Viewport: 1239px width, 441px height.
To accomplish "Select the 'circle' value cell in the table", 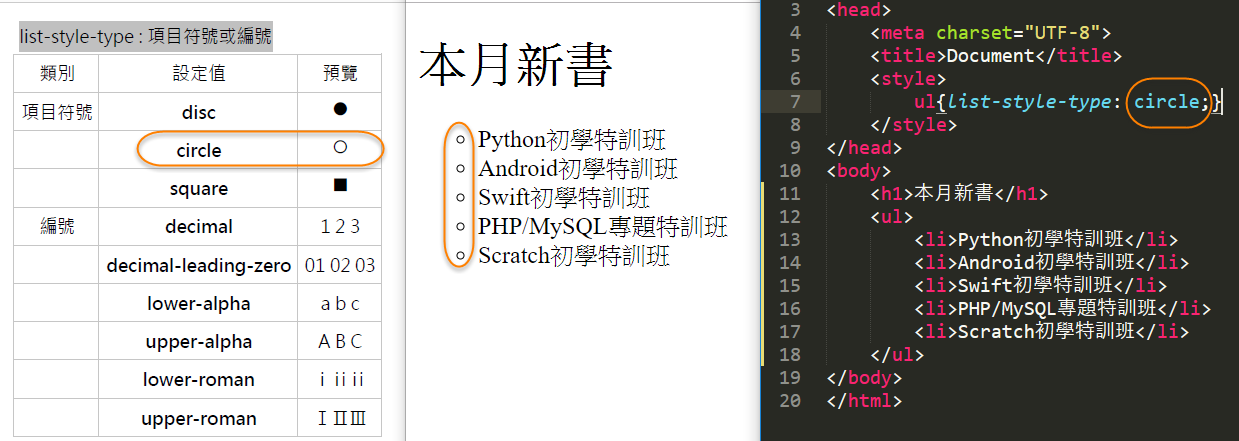I will click(x=198, y=150).
